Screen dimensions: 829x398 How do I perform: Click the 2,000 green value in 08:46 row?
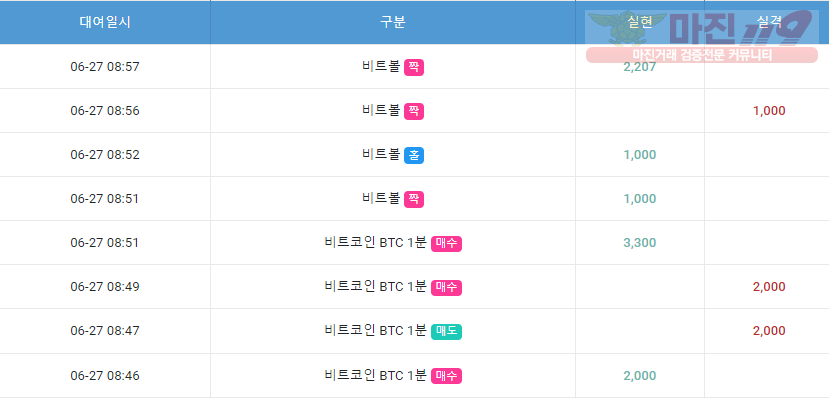(x=640, y=376)
